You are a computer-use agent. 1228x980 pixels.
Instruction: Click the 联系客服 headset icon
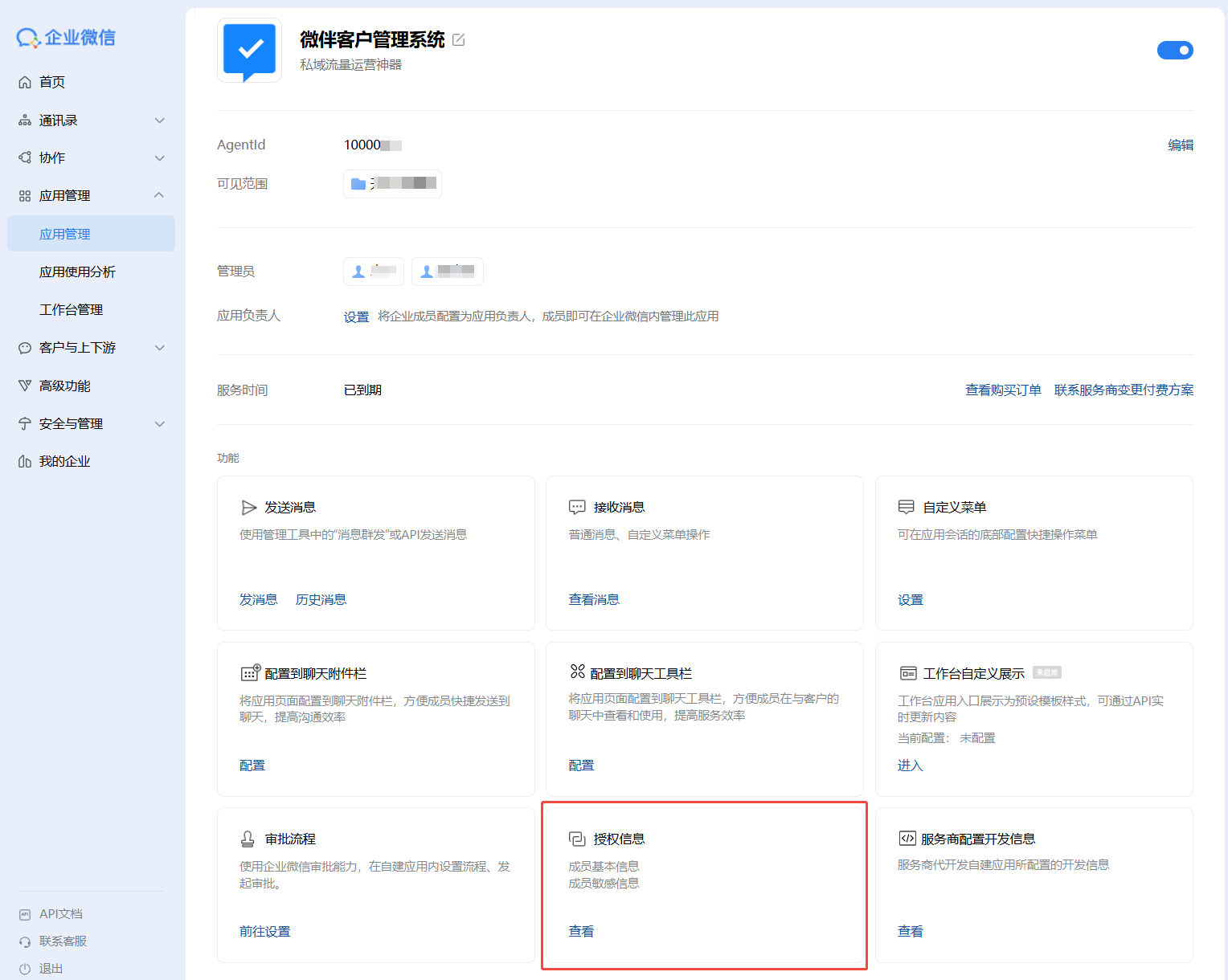25,941
